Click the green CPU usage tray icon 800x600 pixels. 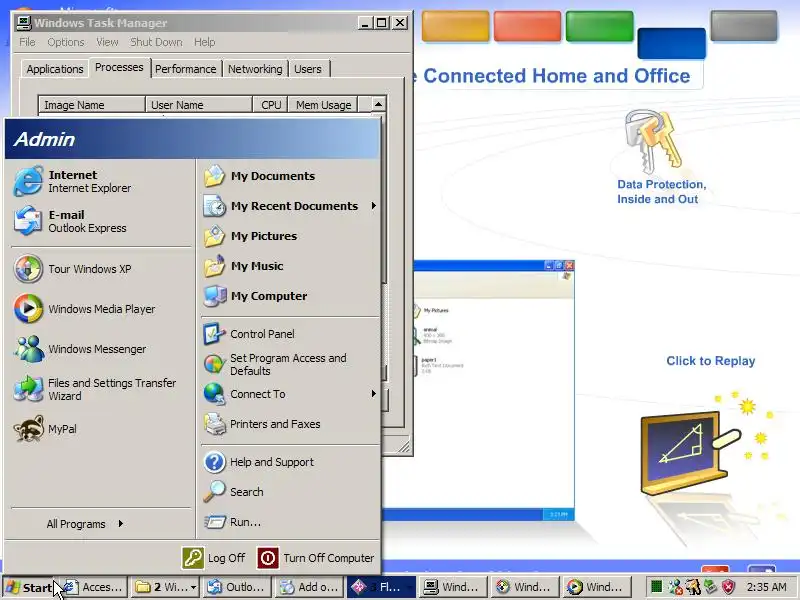click(657, 587)
